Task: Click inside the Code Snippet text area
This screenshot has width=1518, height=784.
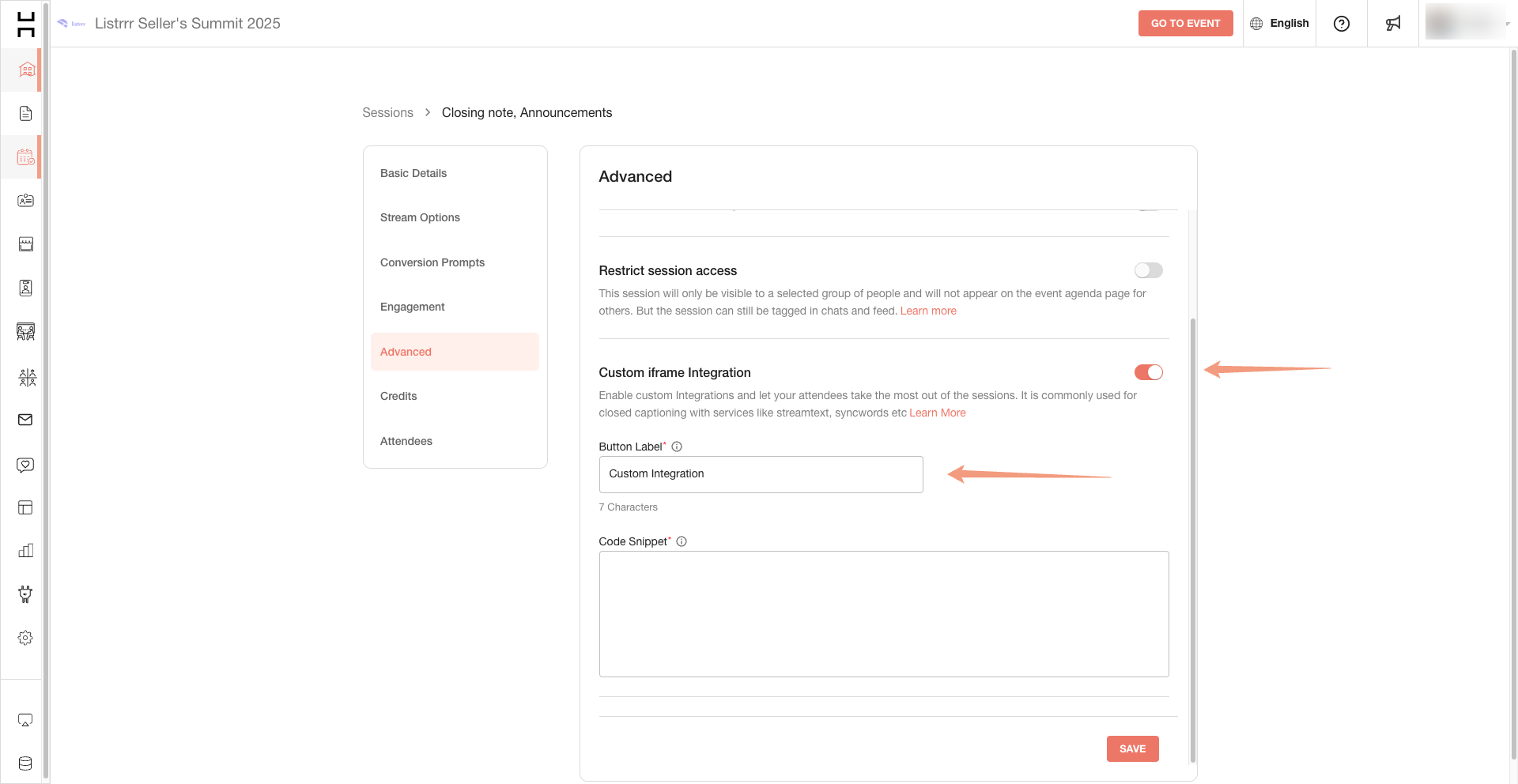Action: click(x=884, y=614)
